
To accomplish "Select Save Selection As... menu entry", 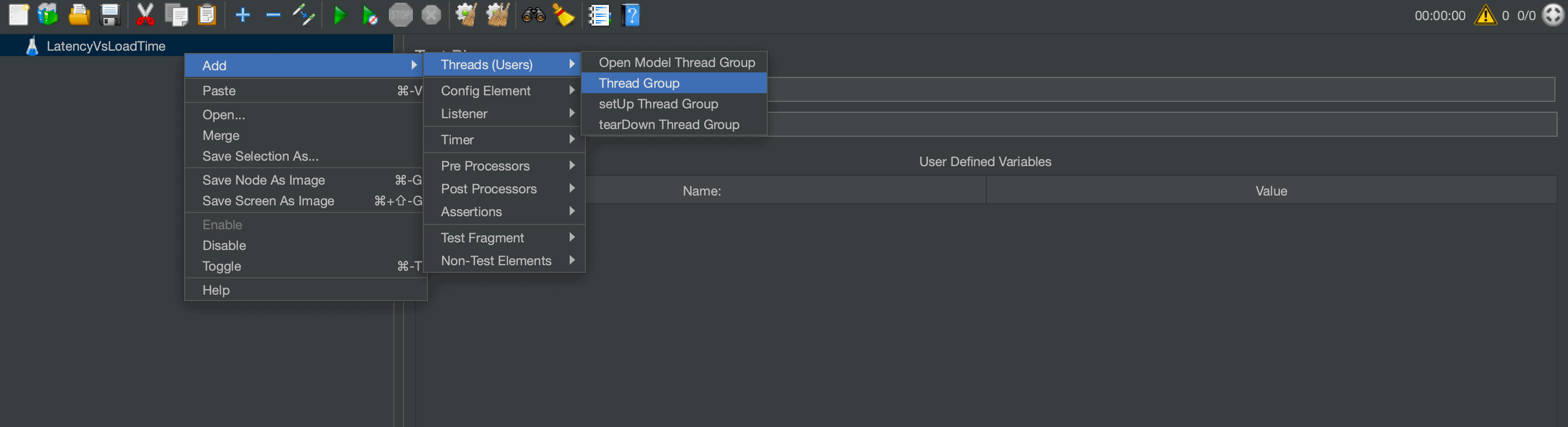I will point(260,156).
